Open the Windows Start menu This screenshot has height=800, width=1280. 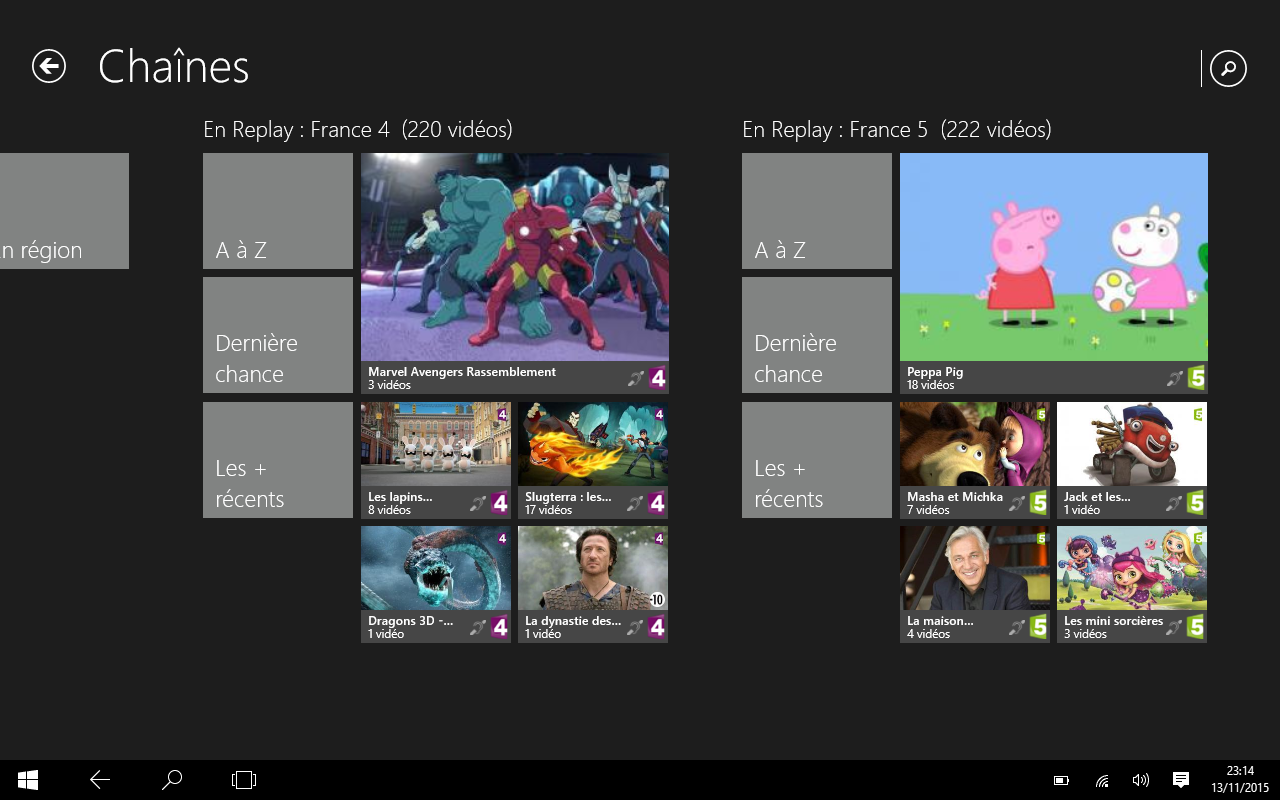pos(28,780)
